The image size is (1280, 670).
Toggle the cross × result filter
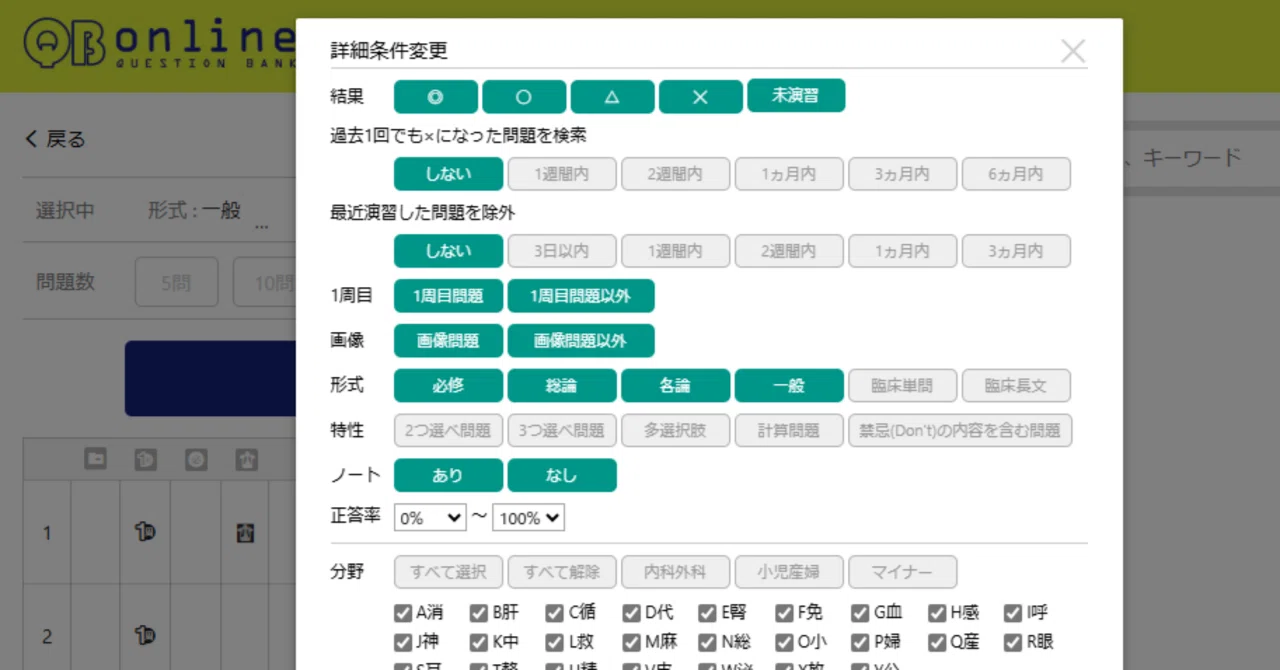[700, 96]
